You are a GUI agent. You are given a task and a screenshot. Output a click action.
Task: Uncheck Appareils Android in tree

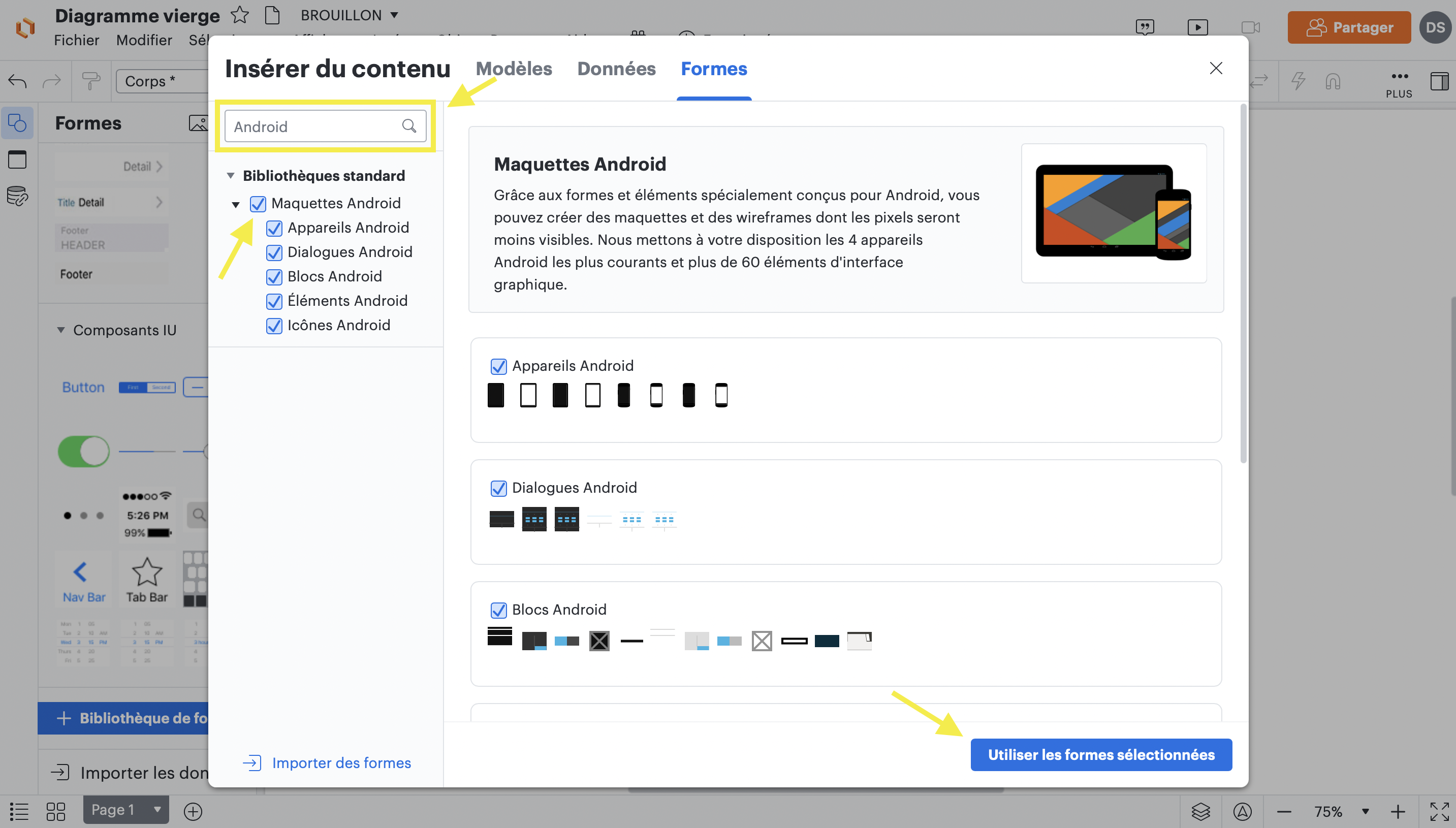click(274, 228)
